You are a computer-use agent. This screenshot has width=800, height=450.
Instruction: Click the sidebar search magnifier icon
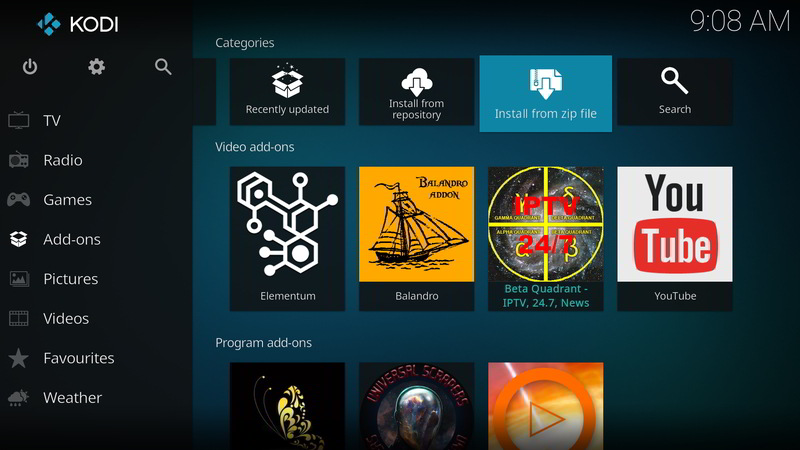pyautogui.click(x=163, y=67)
